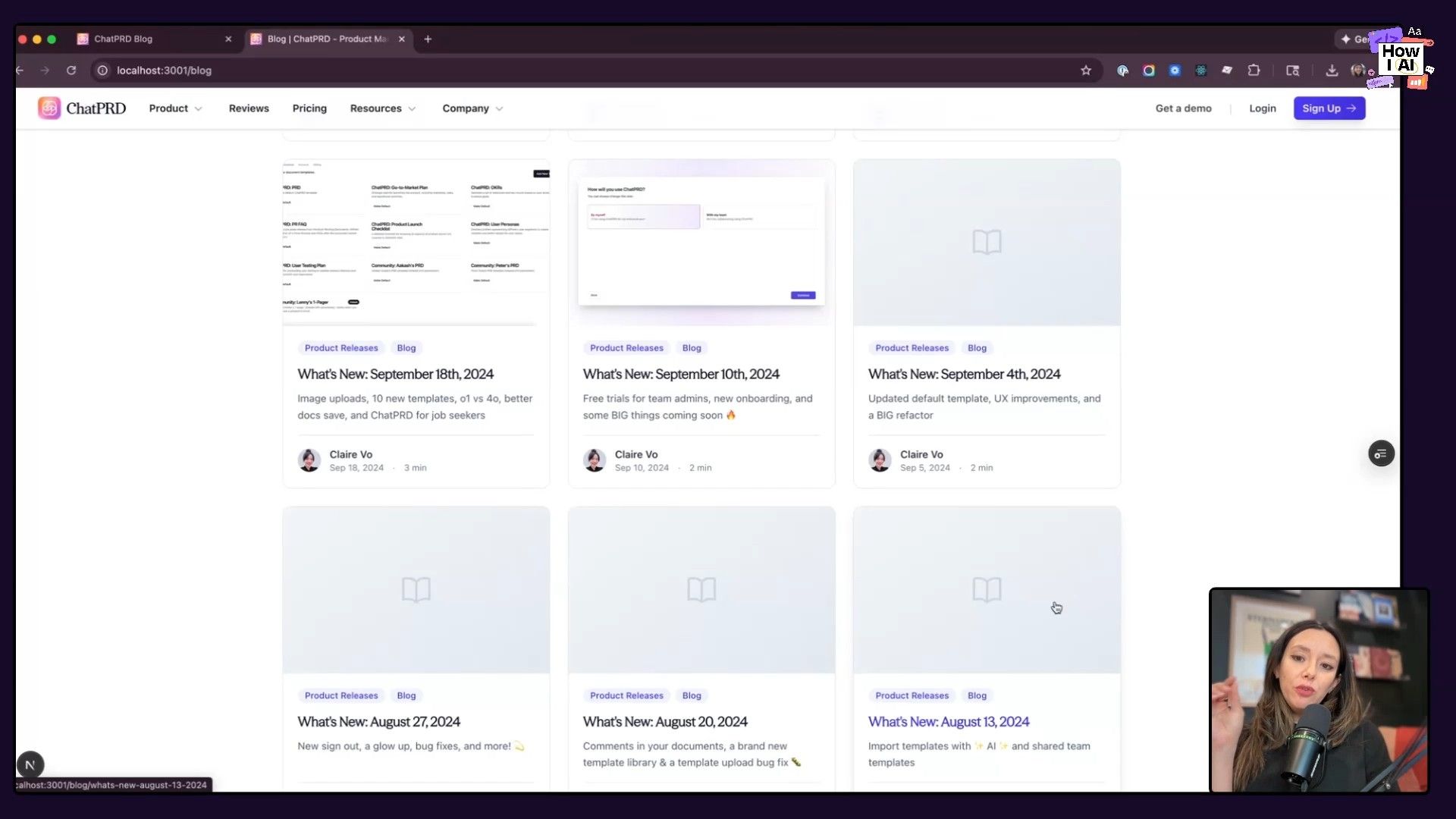The height and width of the screenshot is (819, 1456).
Task: Click the 'Sep 10, 2024' date text
Action: click(642, 468)
